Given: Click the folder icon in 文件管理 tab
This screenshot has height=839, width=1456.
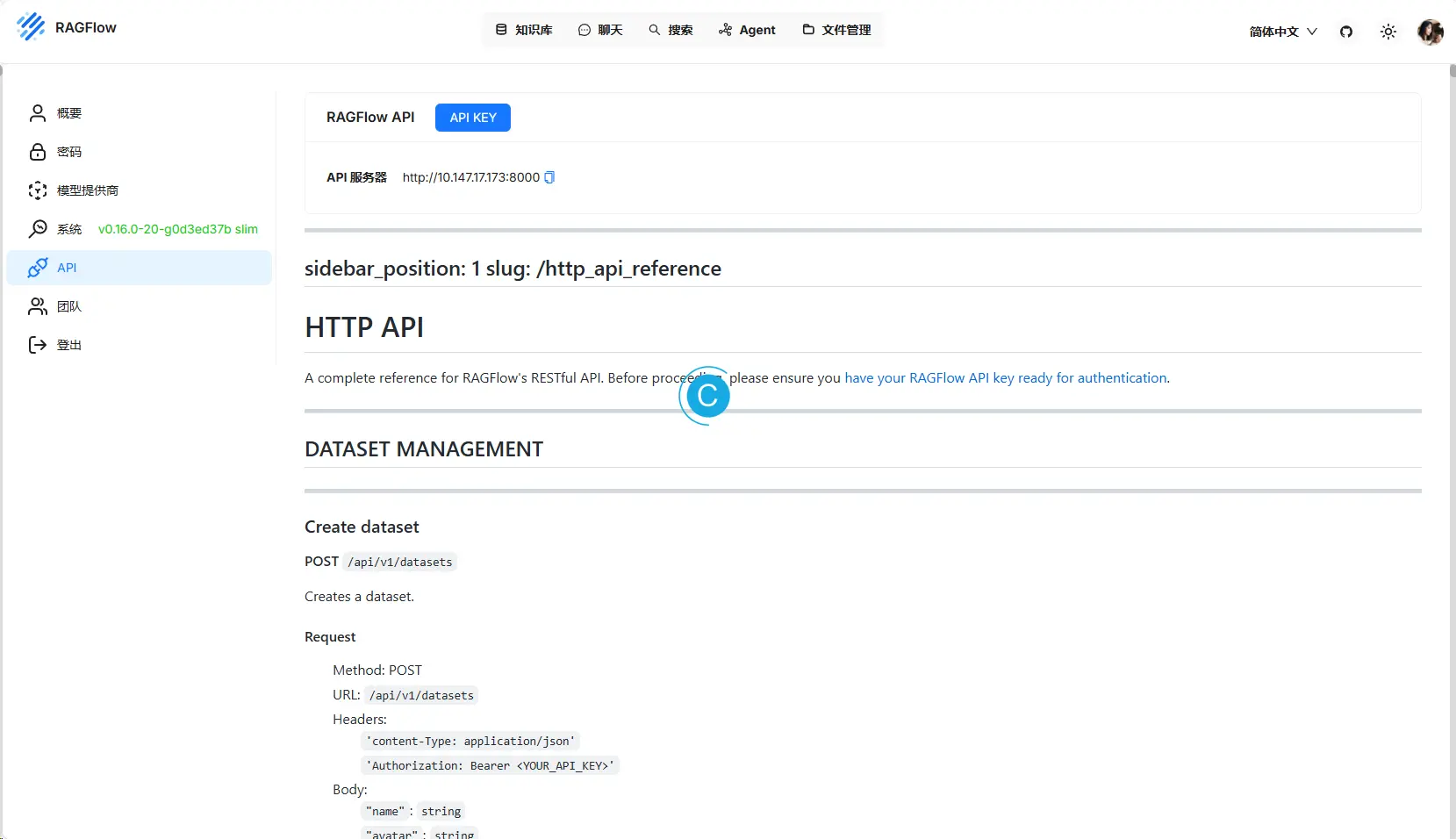Looking at the screenshot, I should (808, 30).
